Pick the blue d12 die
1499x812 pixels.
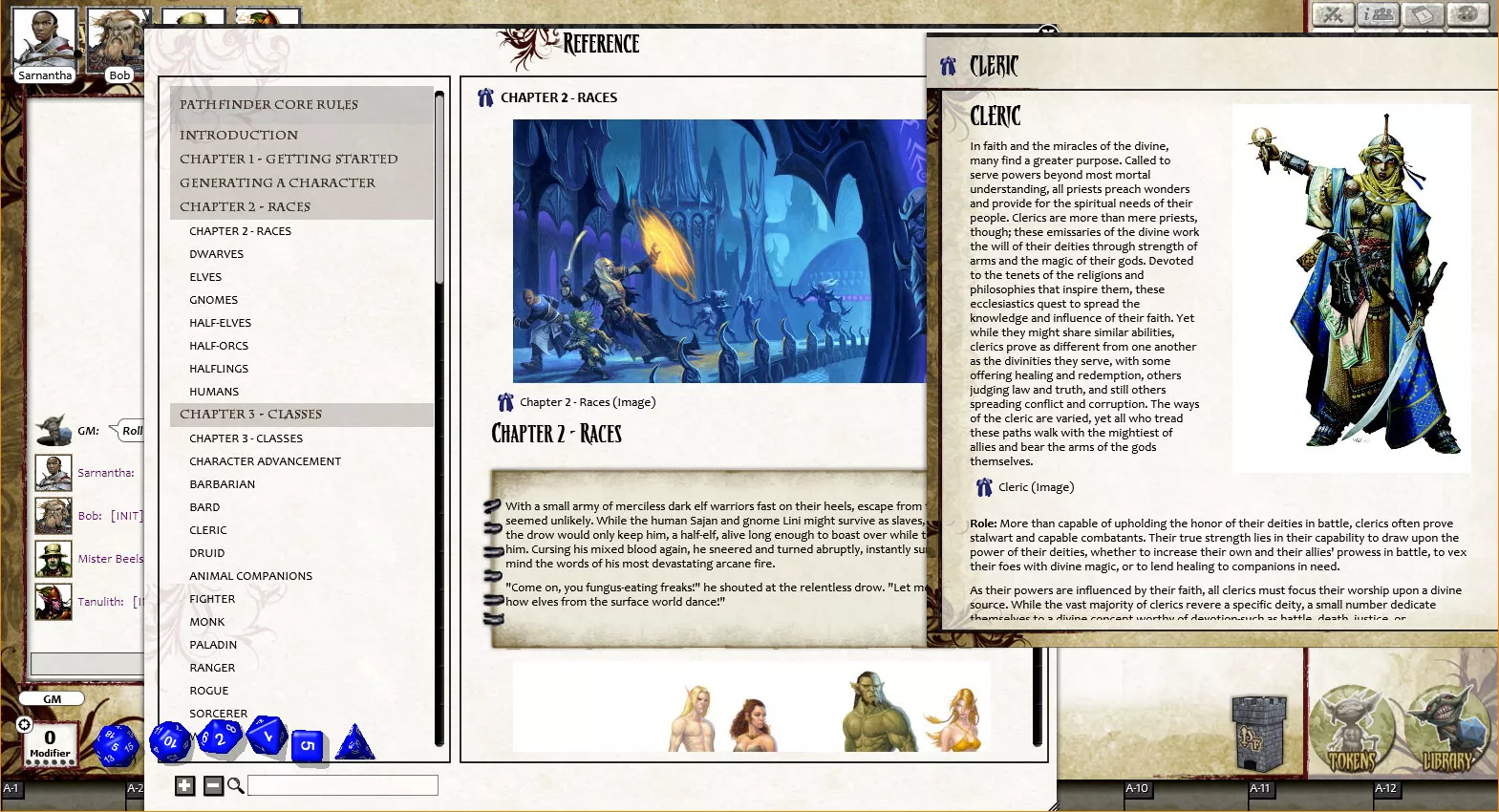[x=170, y=742]
